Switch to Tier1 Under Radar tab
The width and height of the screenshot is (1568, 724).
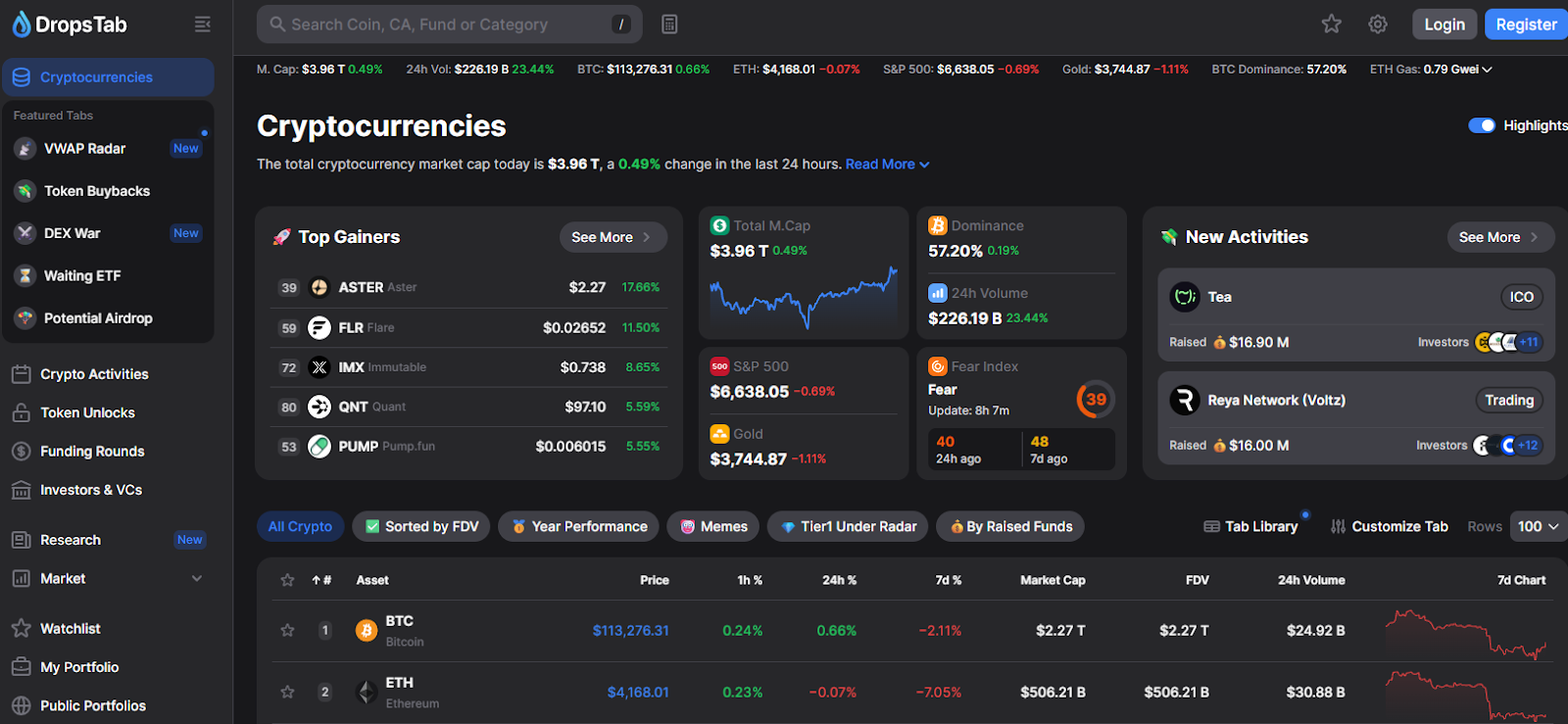click(x=849, y=526)
